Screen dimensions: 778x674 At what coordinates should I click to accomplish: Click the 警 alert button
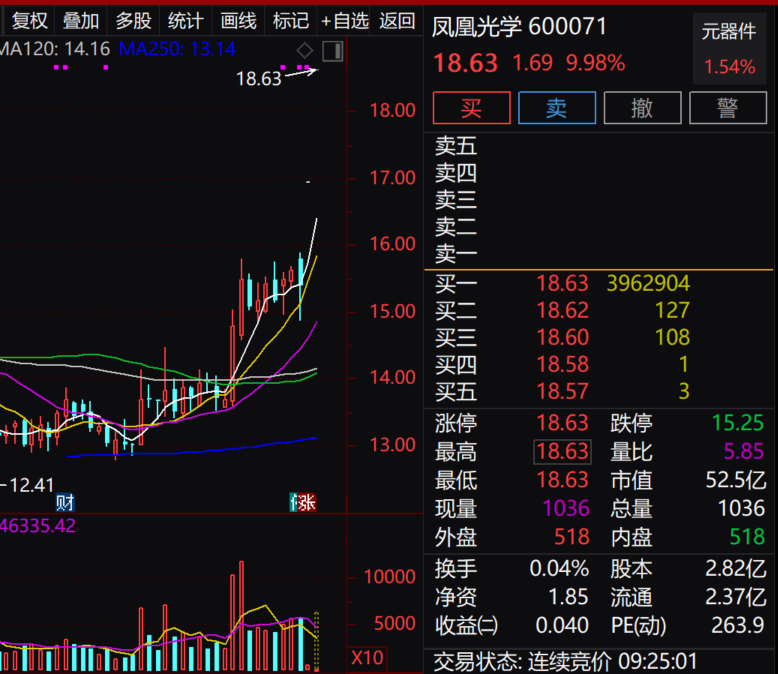point(728,108)
